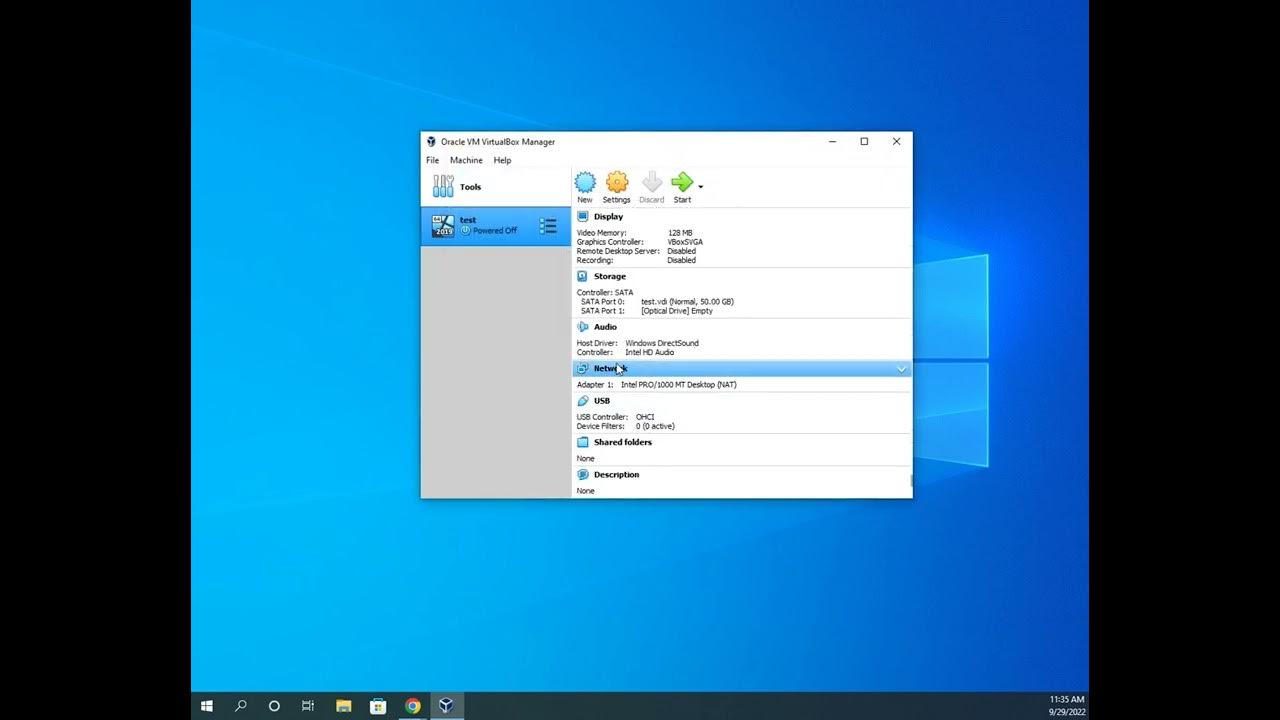Open the Machine menu
1280x720 pixels.
[466, 160]
